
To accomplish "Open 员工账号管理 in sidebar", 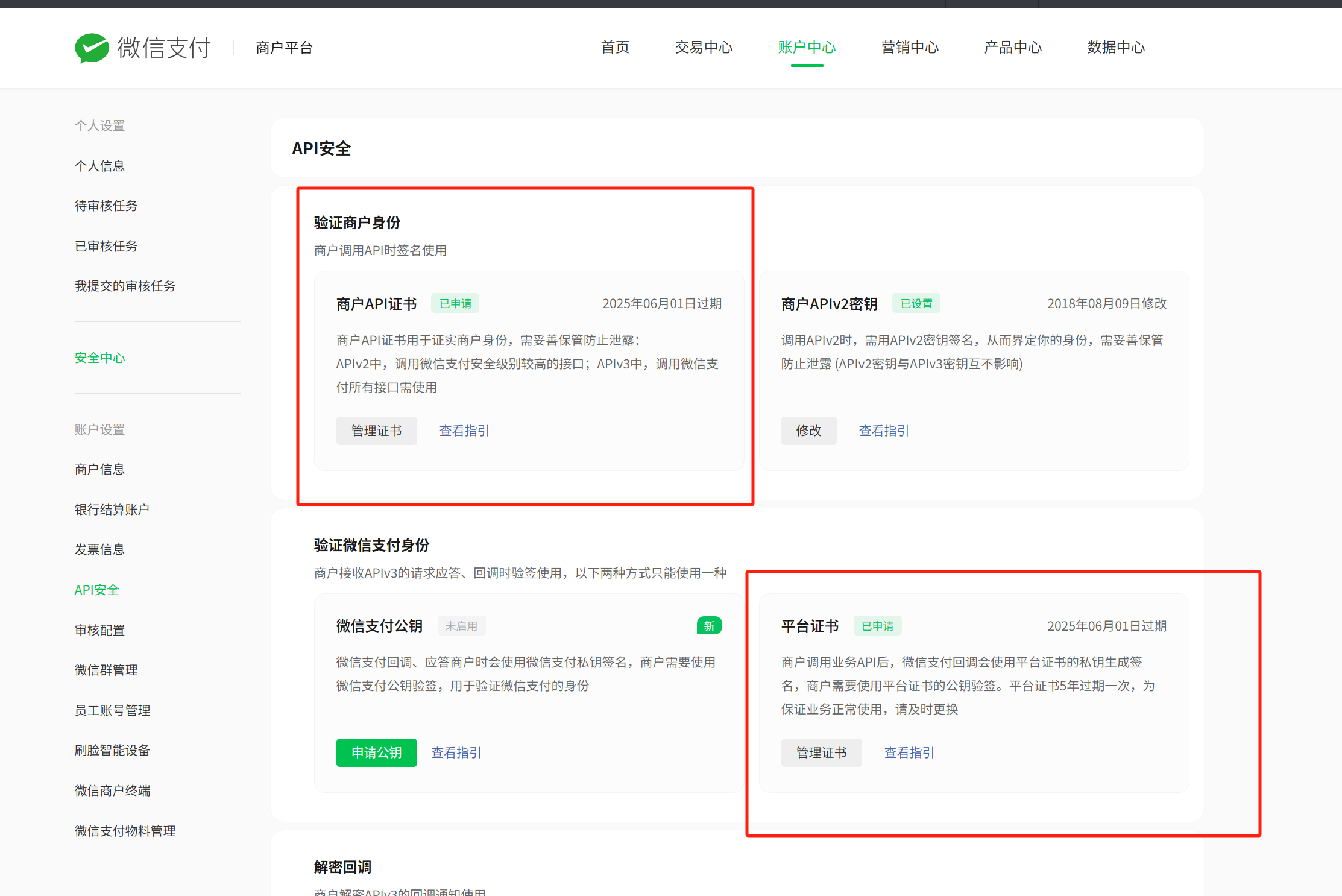I will [112, 710].
